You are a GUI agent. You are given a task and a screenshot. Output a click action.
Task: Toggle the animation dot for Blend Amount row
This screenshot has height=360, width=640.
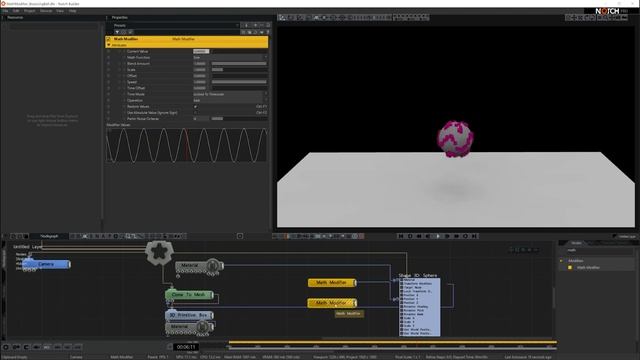[x=109, y=64]
